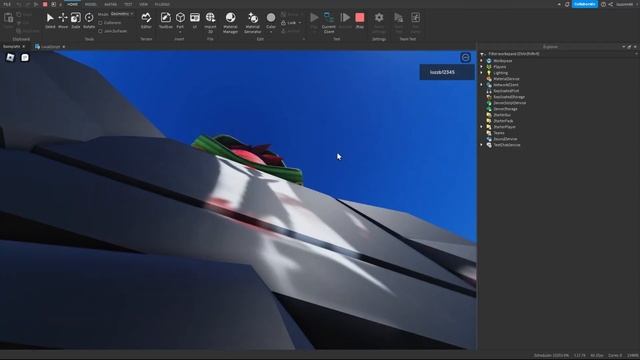Switch to the HOME ribbon tab

pos(73,4)
